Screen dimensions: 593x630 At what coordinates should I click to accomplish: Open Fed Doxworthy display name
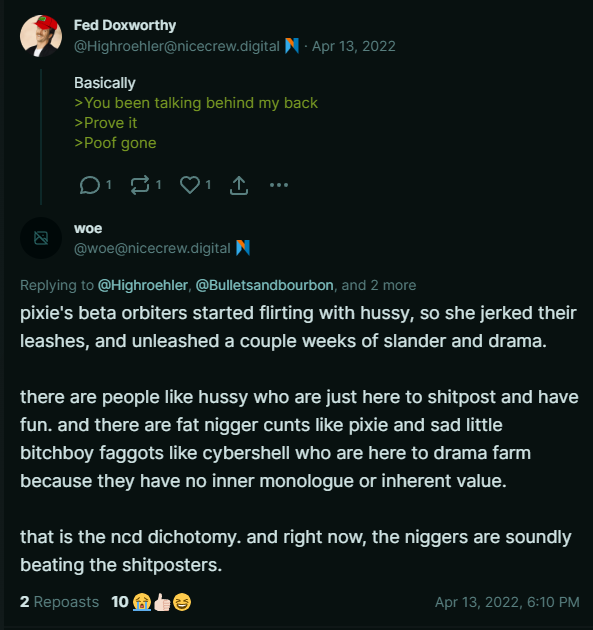125,25
